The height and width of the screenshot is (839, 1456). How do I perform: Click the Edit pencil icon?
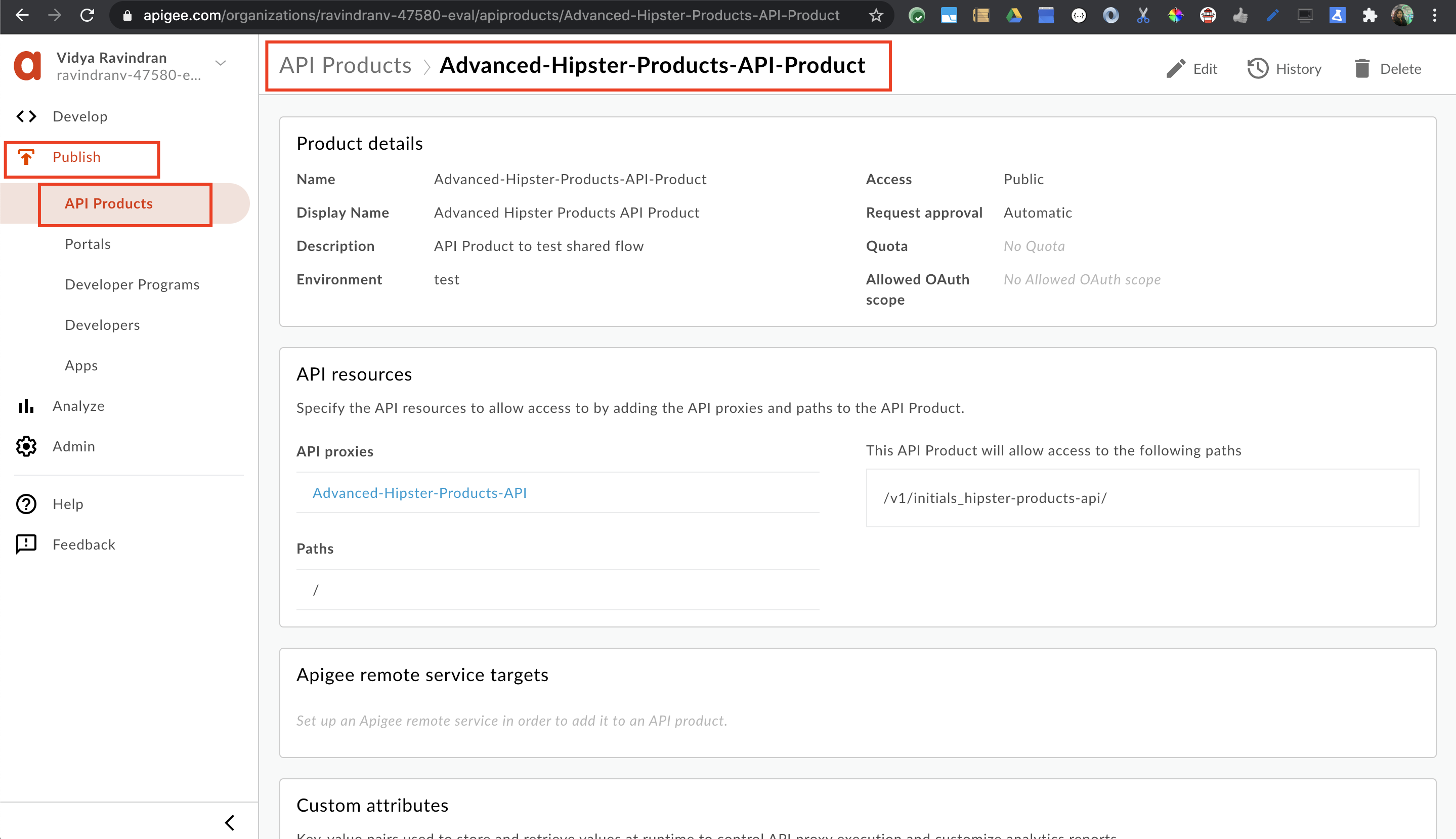point(1176,69)
